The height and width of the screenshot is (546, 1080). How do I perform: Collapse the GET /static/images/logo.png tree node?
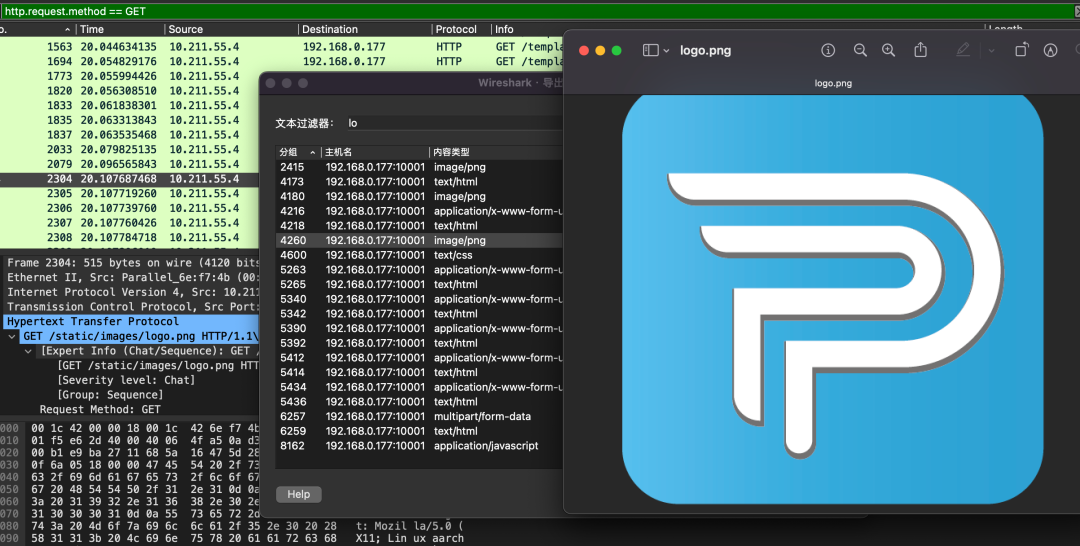coord(12,337)
